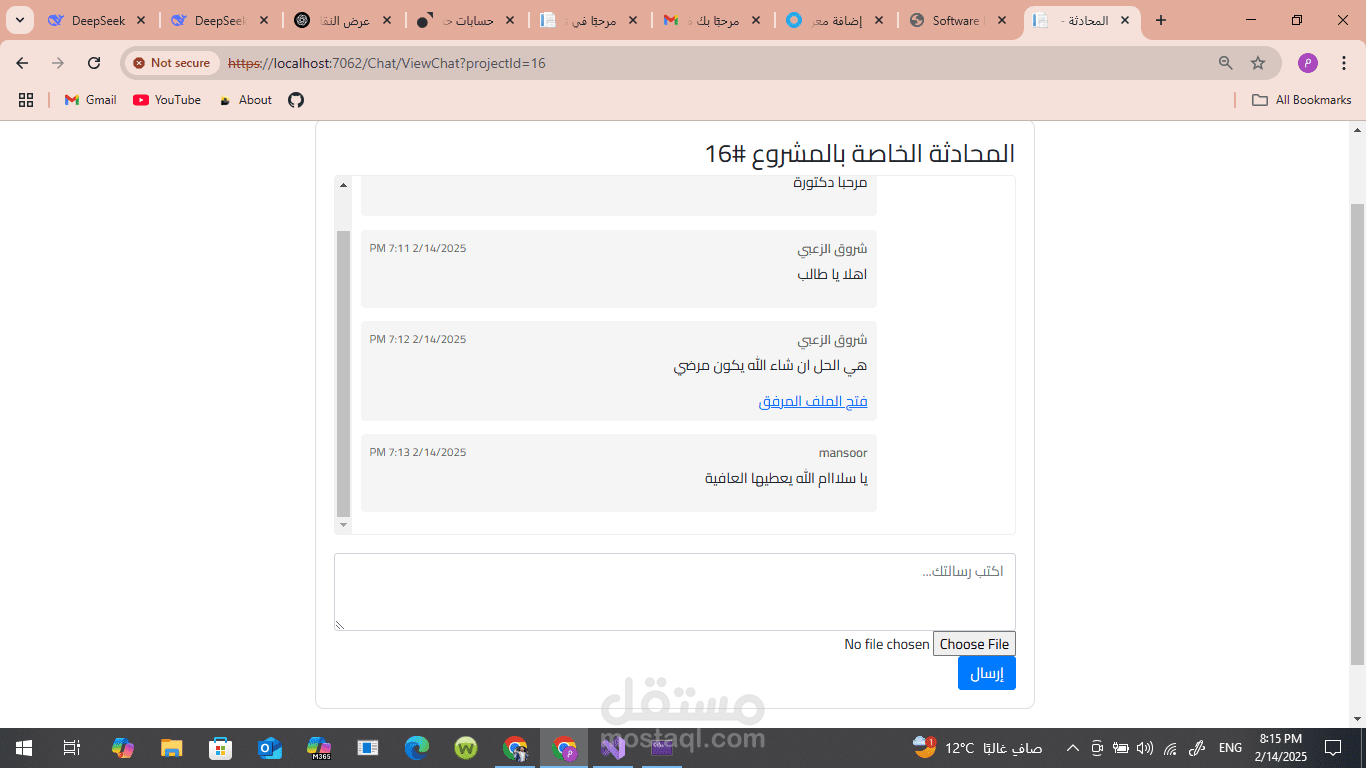1366x768 pixels.
Task: Click the timestamp 7:13 PM 2/14/2025
Action: point(418,452)
